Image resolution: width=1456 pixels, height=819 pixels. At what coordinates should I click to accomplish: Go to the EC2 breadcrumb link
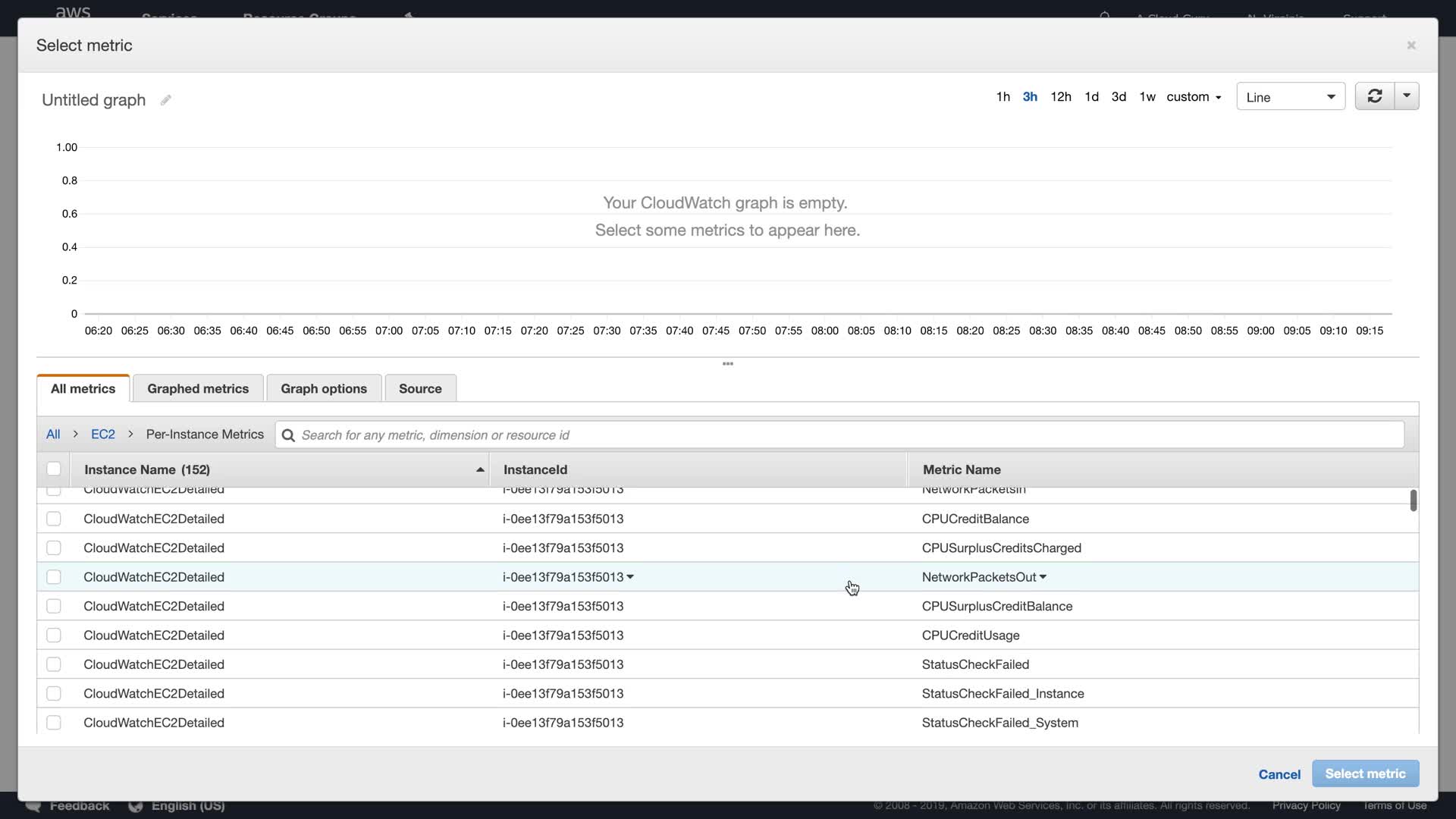[x=103, y=435]
